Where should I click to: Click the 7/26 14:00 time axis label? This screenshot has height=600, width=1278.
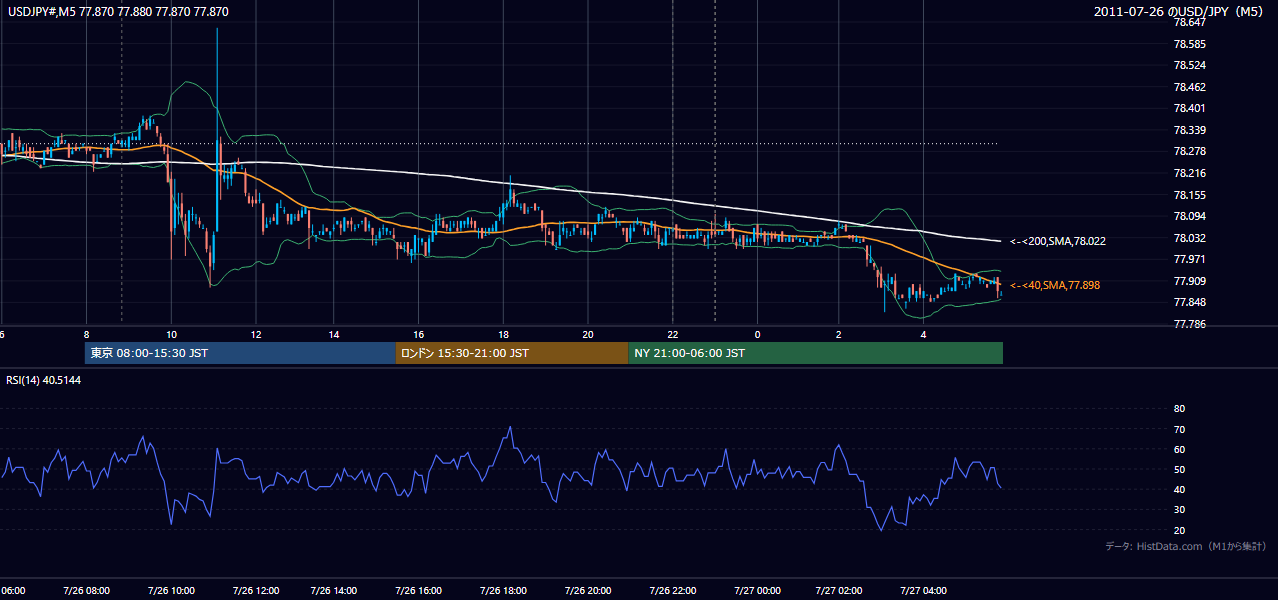(334, 591)
